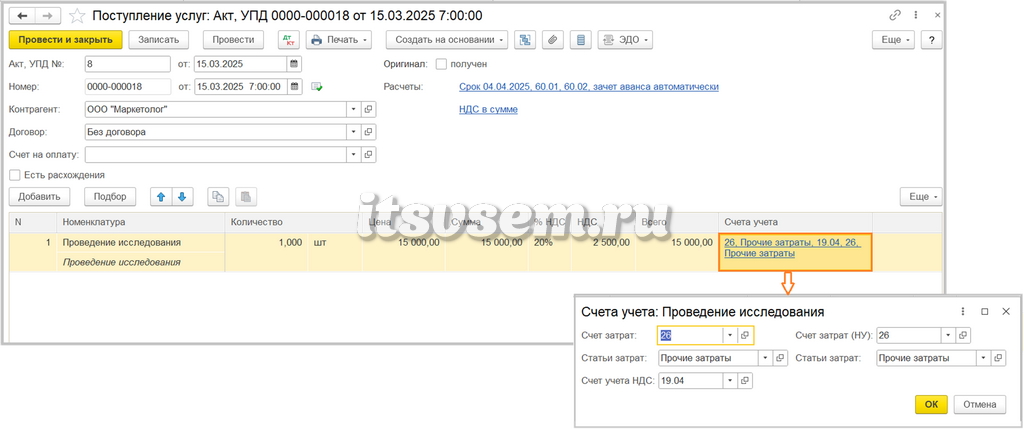Open main window three-dot options menu

coord(917,15)
